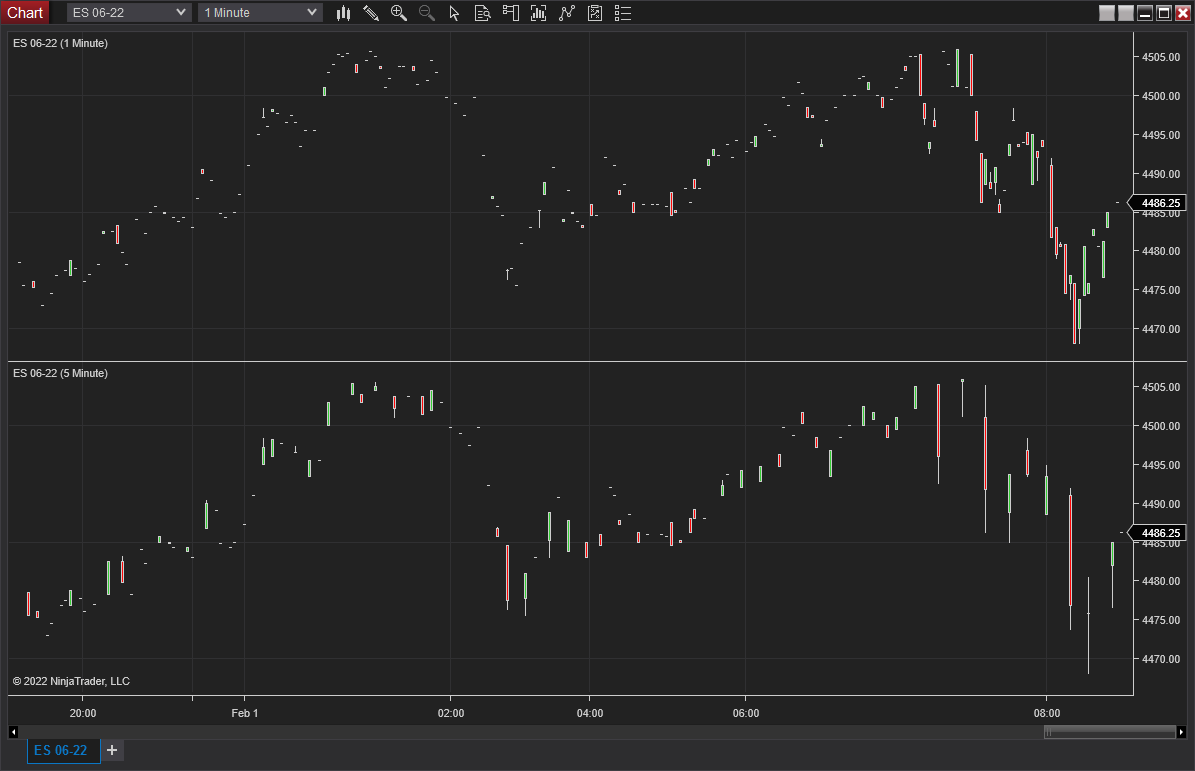Click the 4505.00 price label in upper panel
Viewport: 1195px width, 771px height.
pyautogui.click(x=1161, y=57)
